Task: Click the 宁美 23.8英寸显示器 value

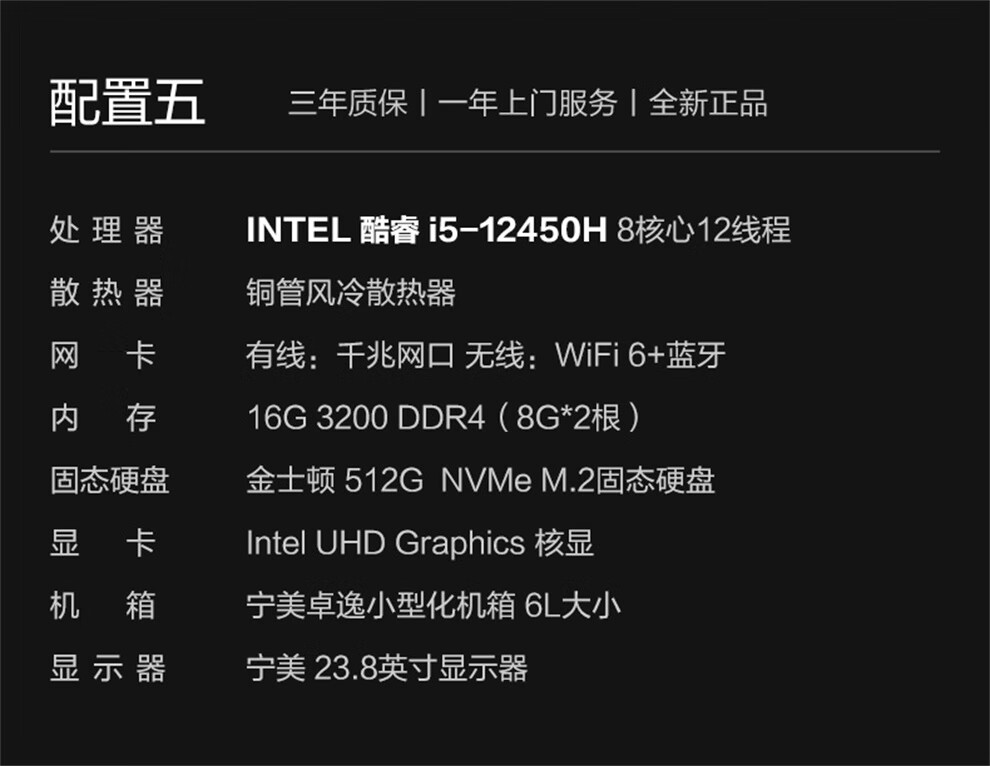Action: coord(386,667)
